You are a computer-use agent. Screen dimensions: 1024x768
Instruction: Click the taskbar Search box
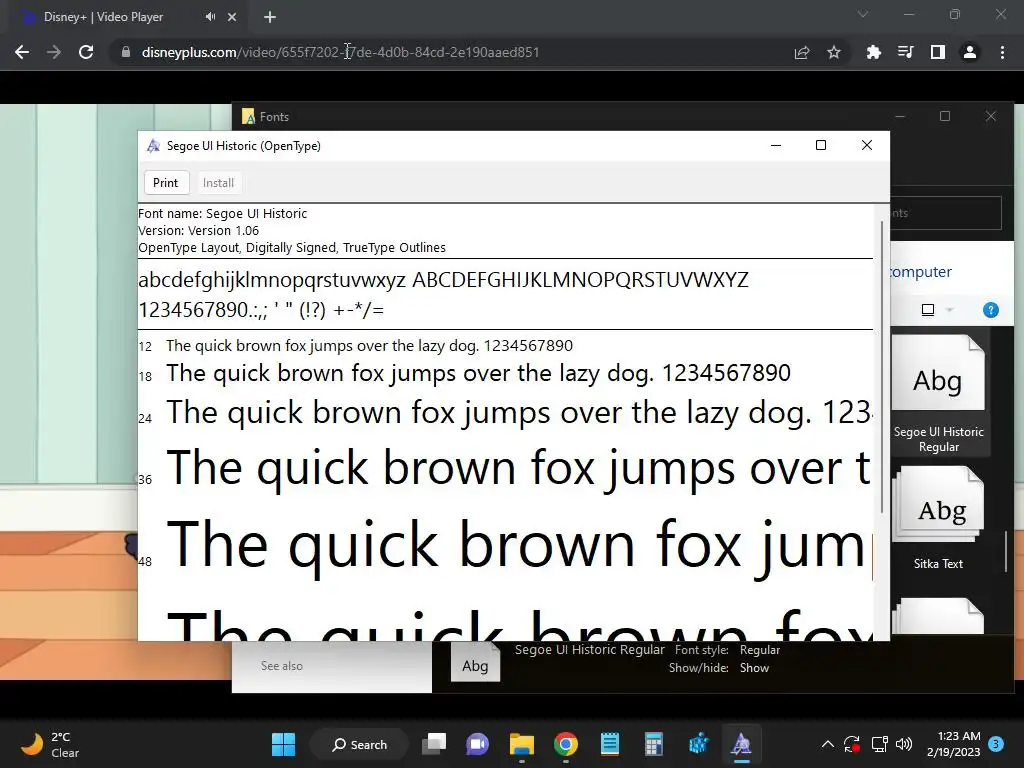[359, 744]
